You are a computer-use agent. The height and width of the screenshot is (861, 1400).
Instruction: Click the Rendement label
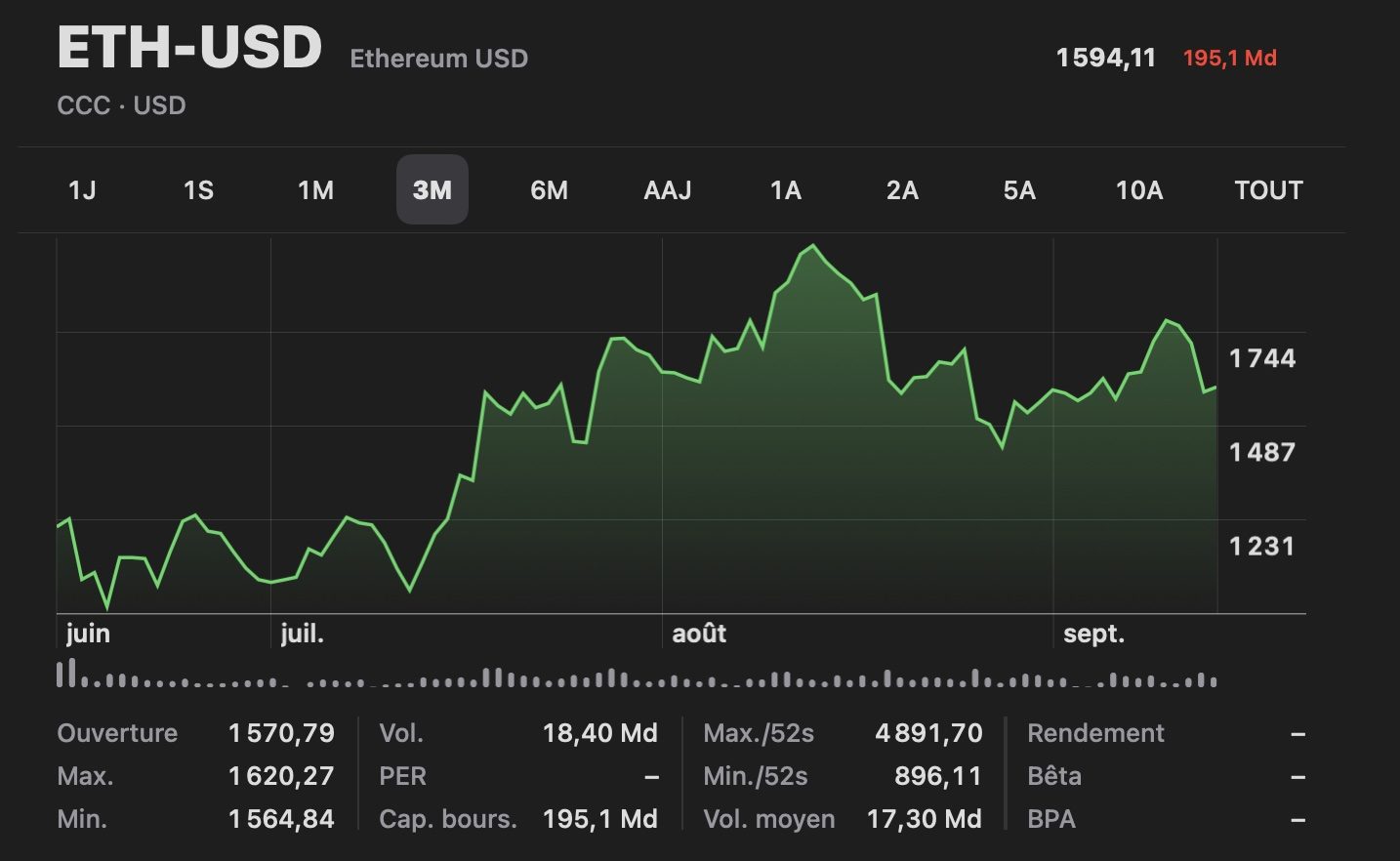[x=1095, y=733]
